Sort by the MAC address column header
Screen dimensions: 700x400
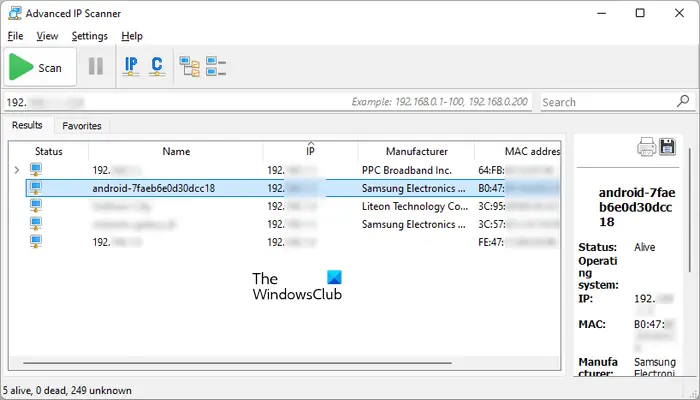coord(518,151)
